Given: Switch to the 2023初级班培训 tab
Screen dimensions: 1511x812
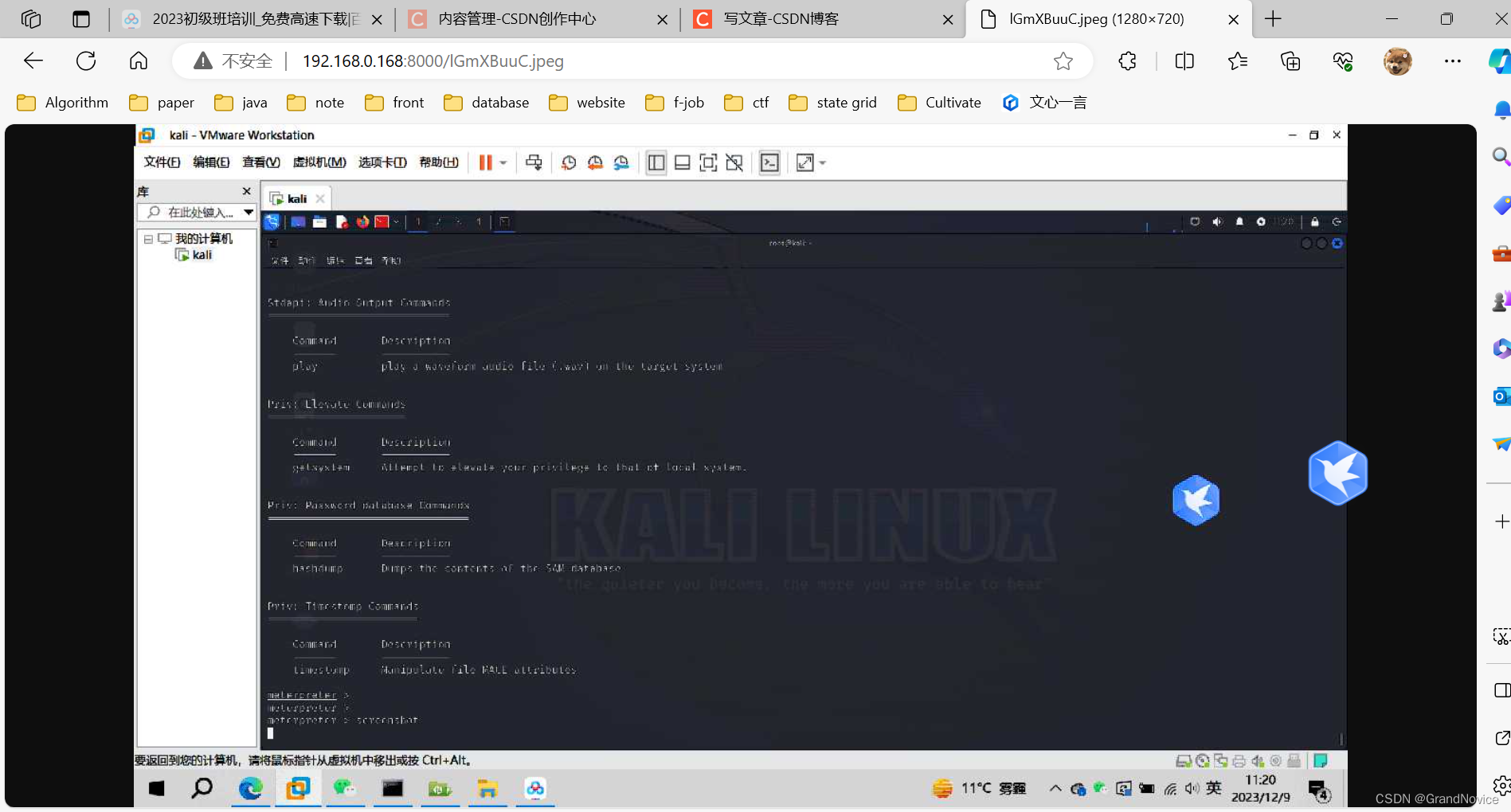Looking at the screenshot, I should (x=255, y=19).
